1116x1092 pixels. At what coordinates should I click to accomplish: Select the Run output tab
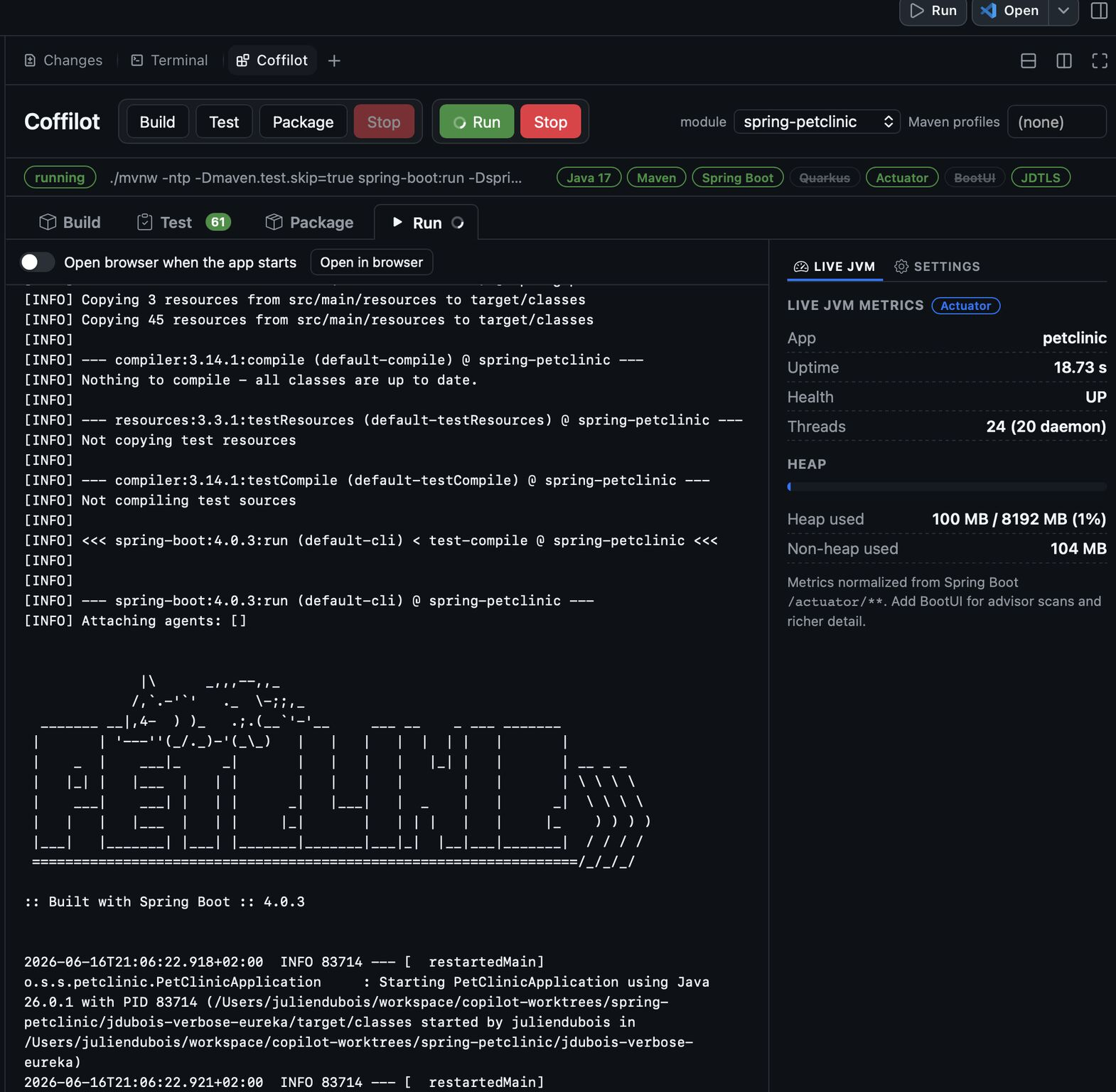[x=426, y=223]
